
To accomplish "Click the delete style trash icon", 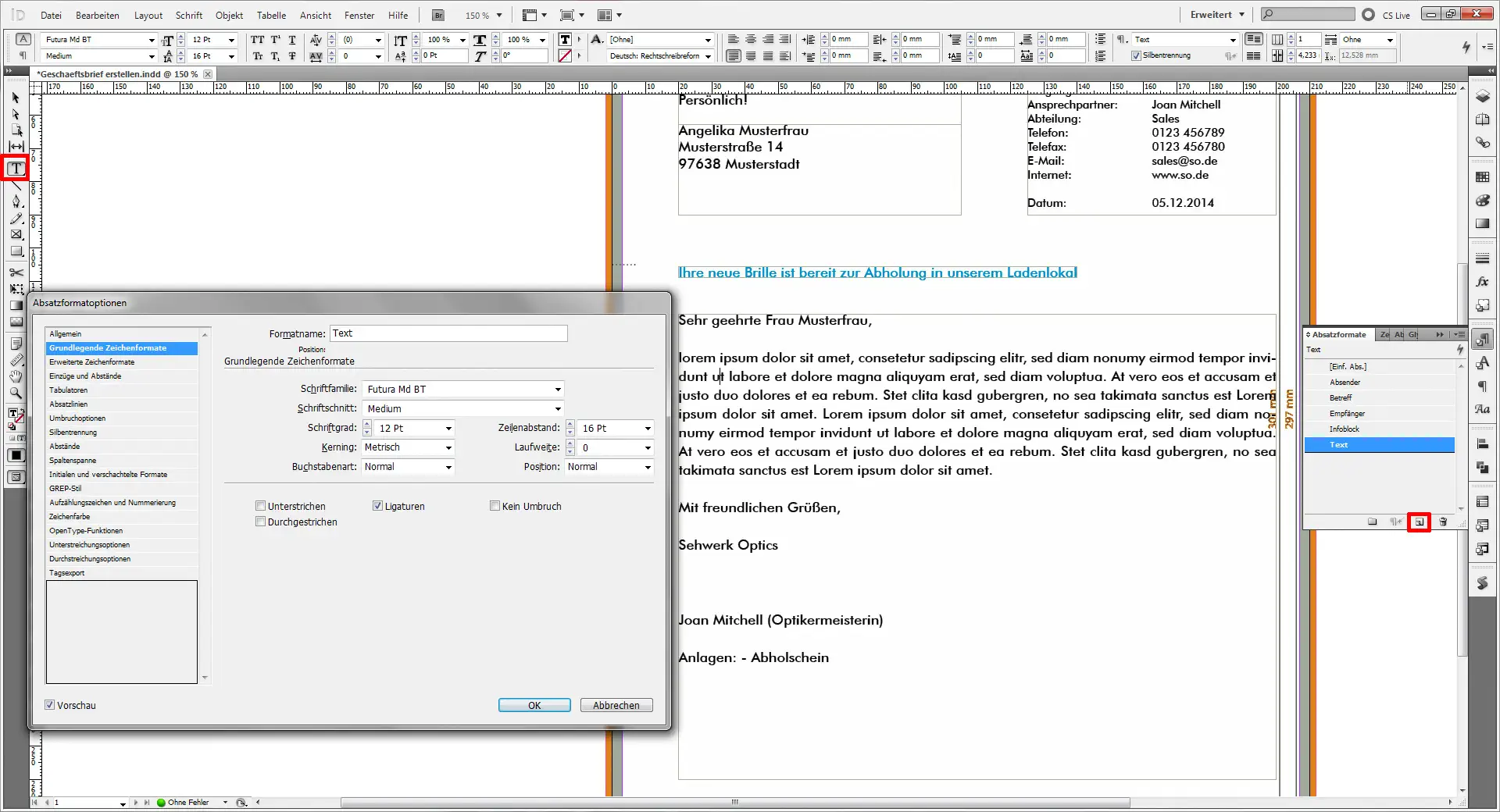I will 1443,522.
